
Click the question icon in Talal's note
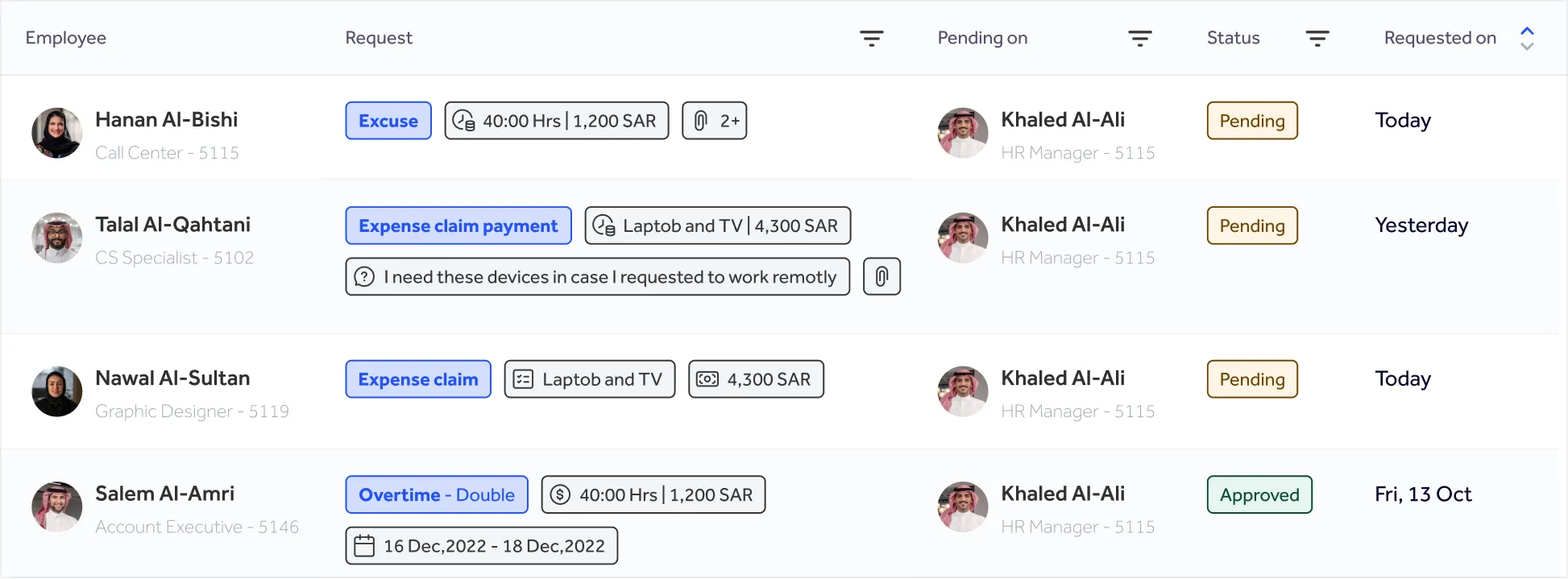click(x=364, y=277)
